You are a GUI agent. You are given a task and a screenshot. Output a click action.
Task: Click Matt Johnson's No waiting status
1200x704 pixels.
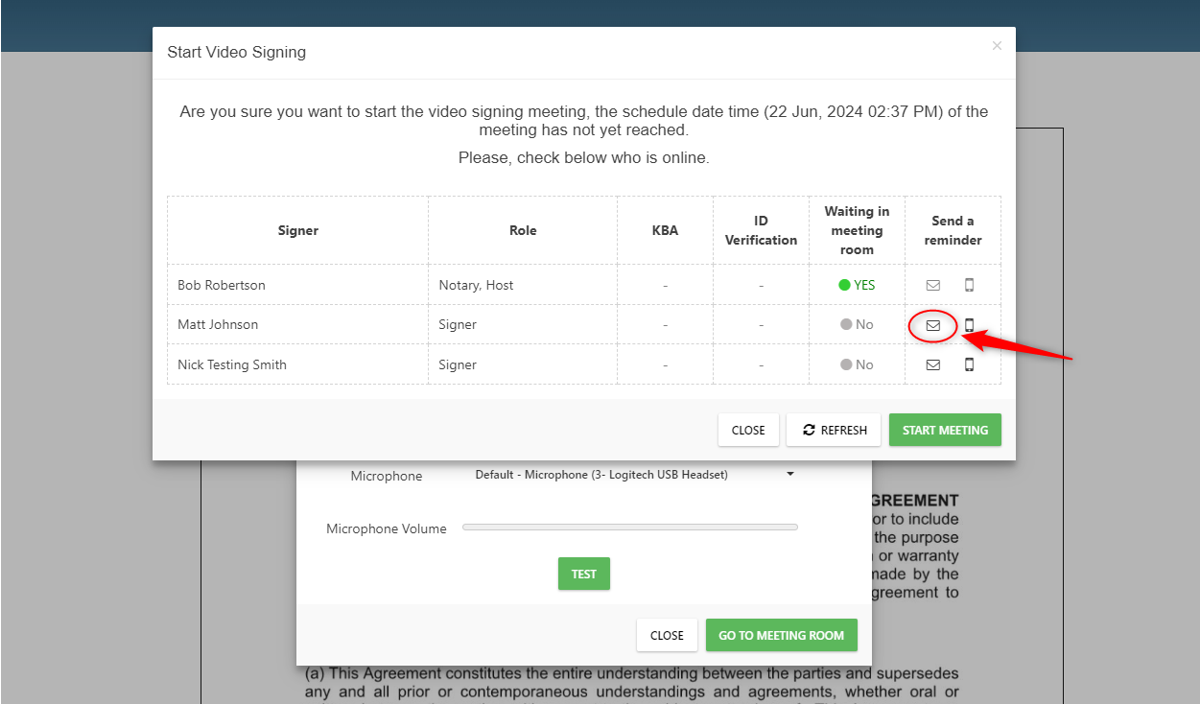[857, 325]
